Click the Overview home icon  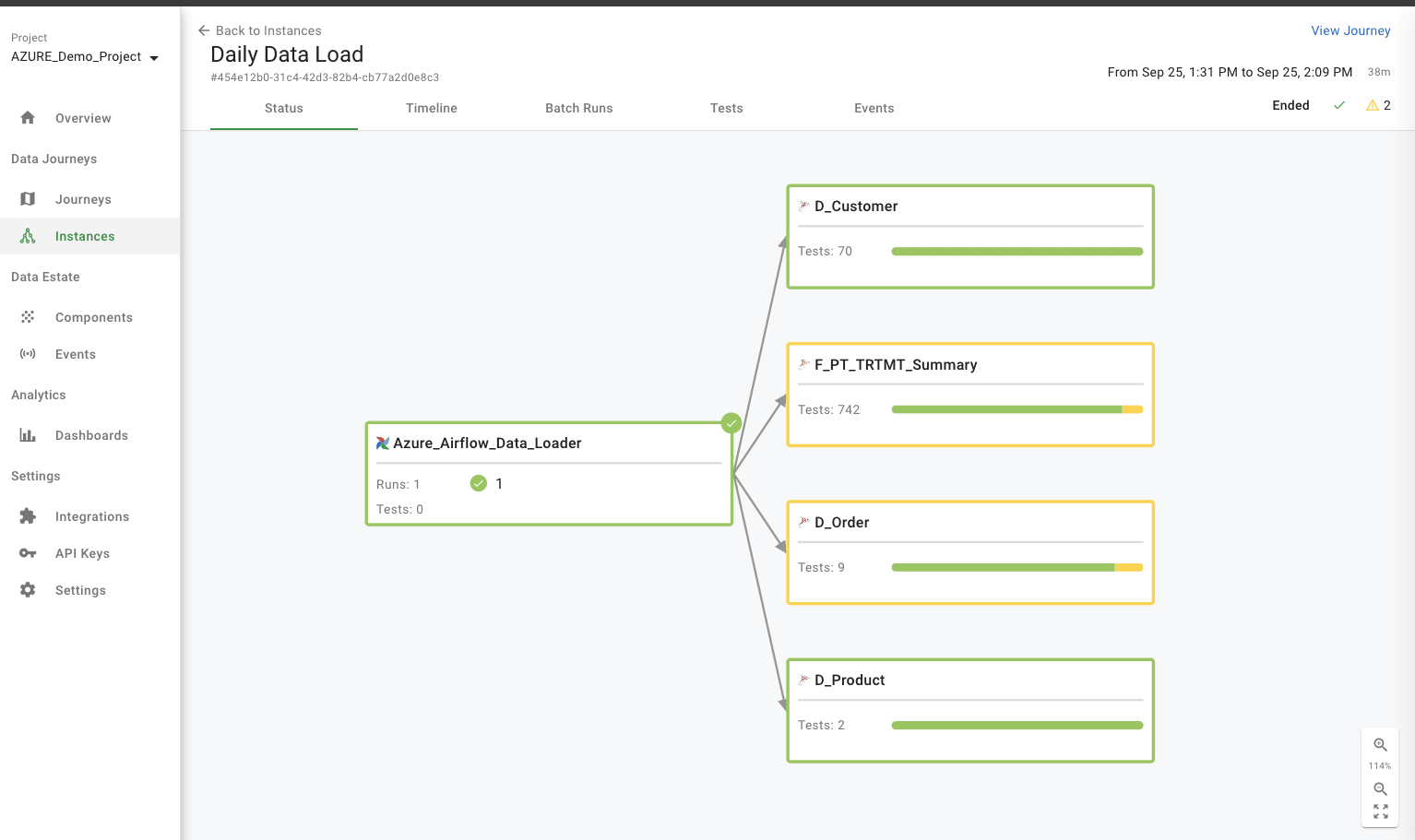pos(28,117)
